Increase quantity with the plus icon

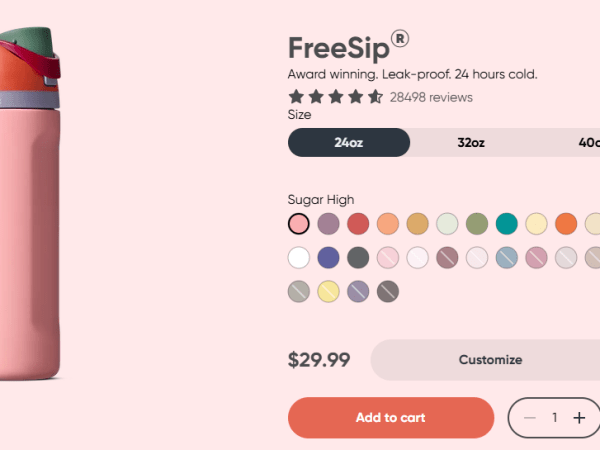tap(579, 418)
